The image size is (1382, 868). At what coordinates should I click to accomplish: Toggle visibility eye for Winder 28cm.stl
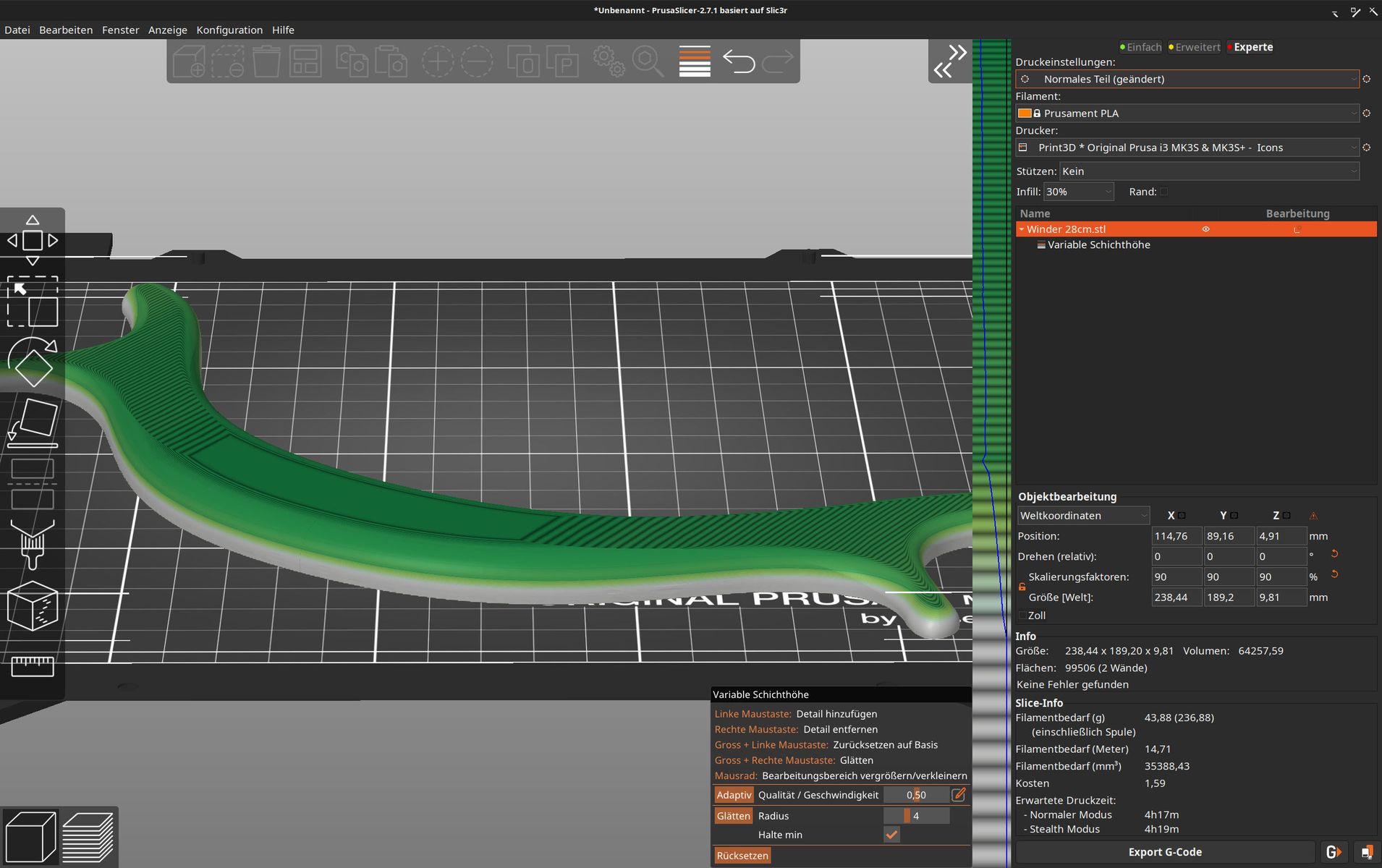tap(1205, 229)
